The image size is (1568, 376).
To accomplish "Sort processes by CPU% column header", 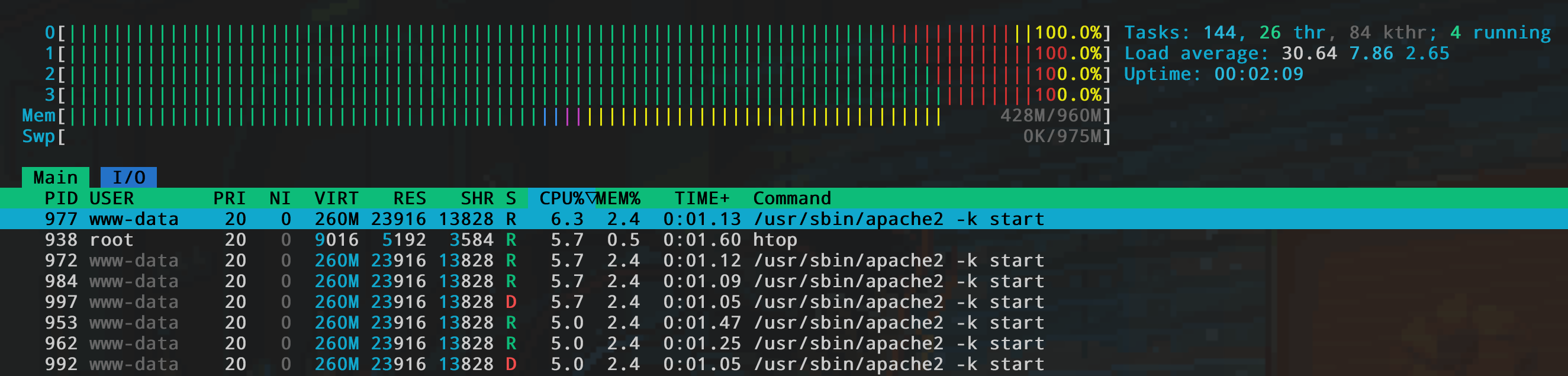I will (x=561, y=198).
